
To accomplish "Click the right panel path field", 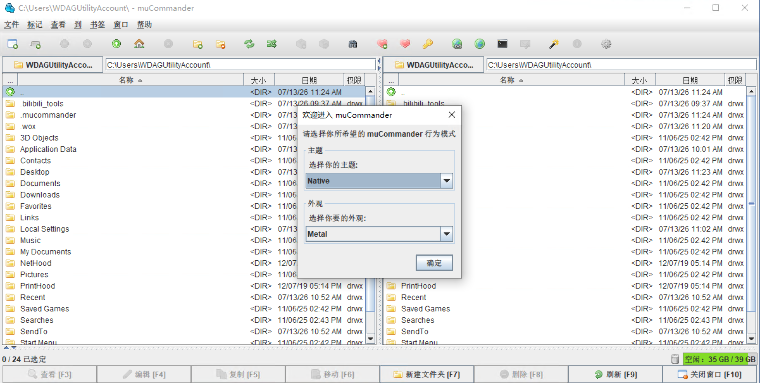I will coord(621,64).
